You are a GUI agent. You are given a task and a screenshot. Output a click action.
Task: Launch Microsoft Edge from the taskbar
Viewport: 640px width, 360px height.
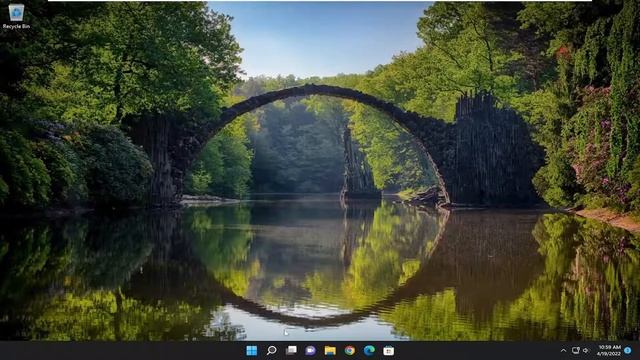coord(369,351)
